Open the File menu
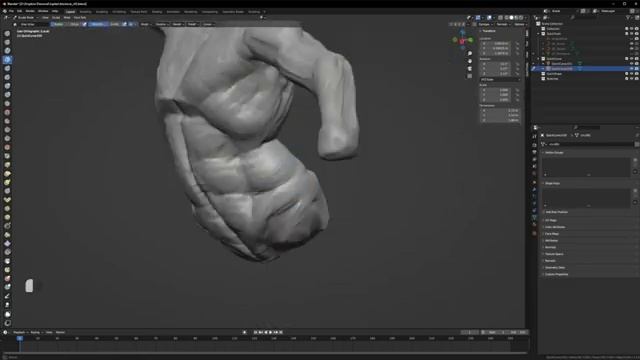The width and height of the screenshot is (640, 360). coord(11,11)
